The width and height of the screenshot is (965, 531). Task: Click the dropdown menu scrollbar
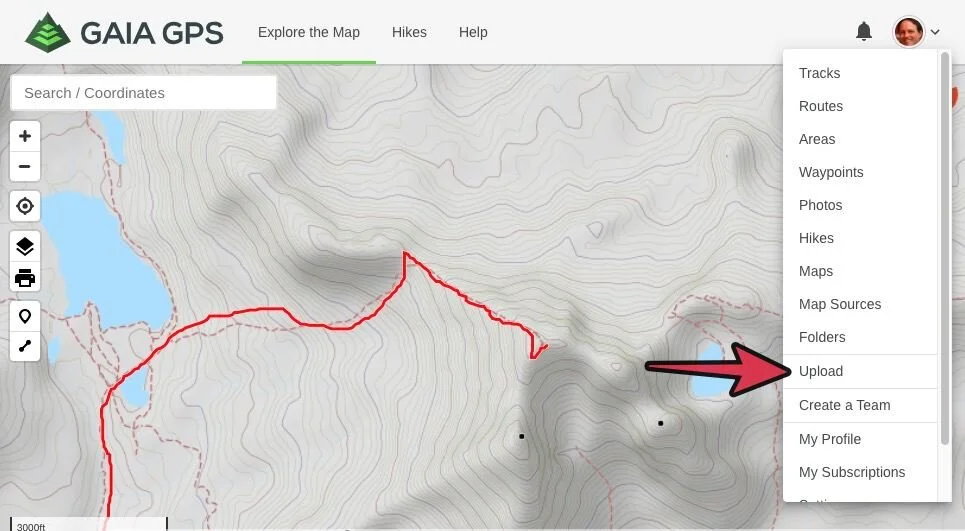tap(945, 248)
